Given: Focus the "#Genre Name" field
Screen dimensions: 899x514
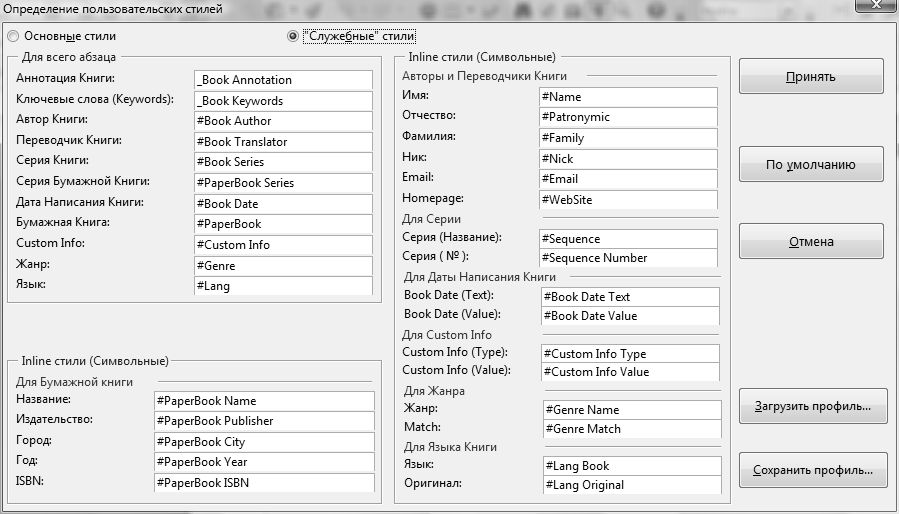Looking at the screenshot, I should point(632,410).
